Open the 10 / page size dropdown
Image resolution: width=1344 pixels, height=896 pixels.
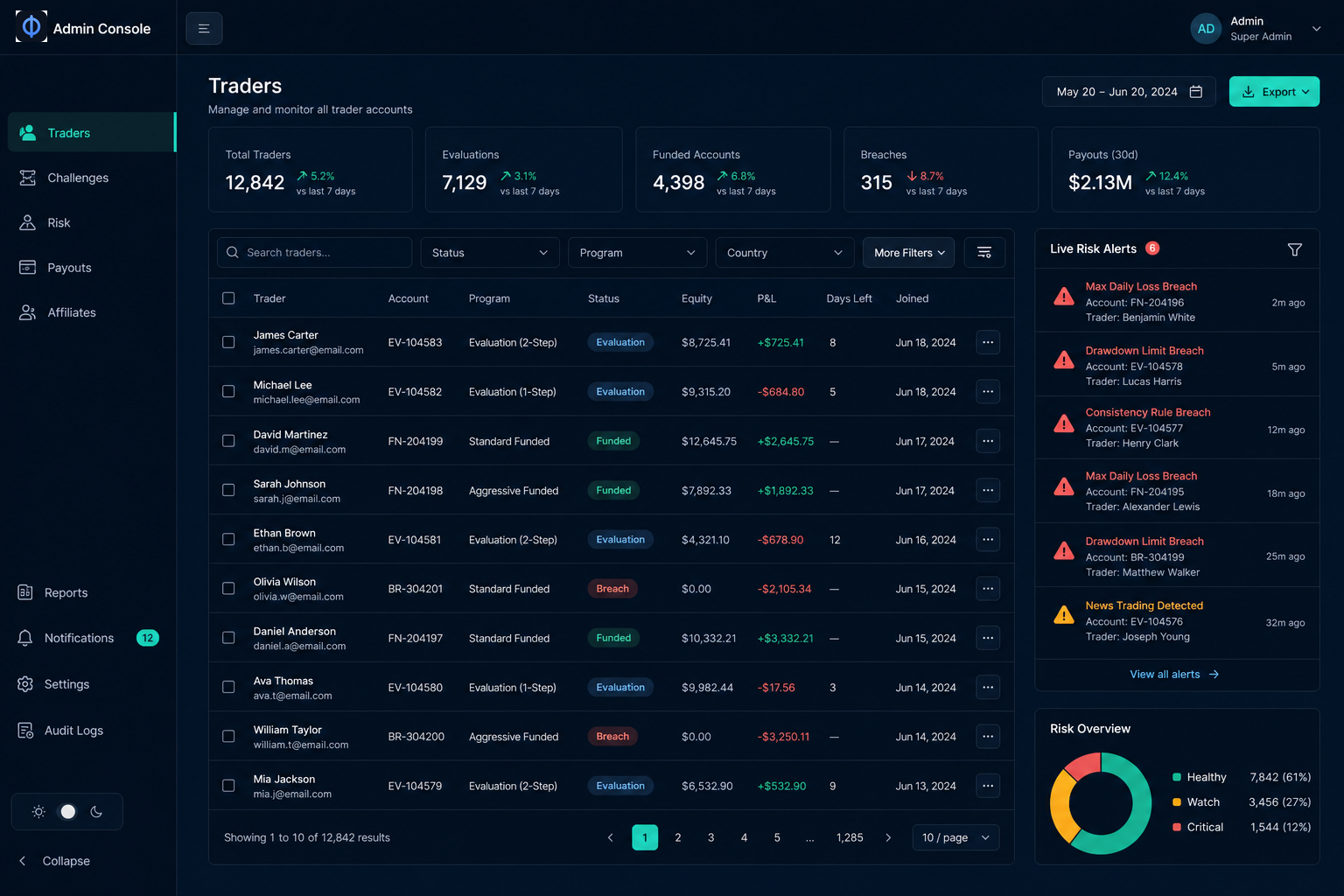coord(955,837)
